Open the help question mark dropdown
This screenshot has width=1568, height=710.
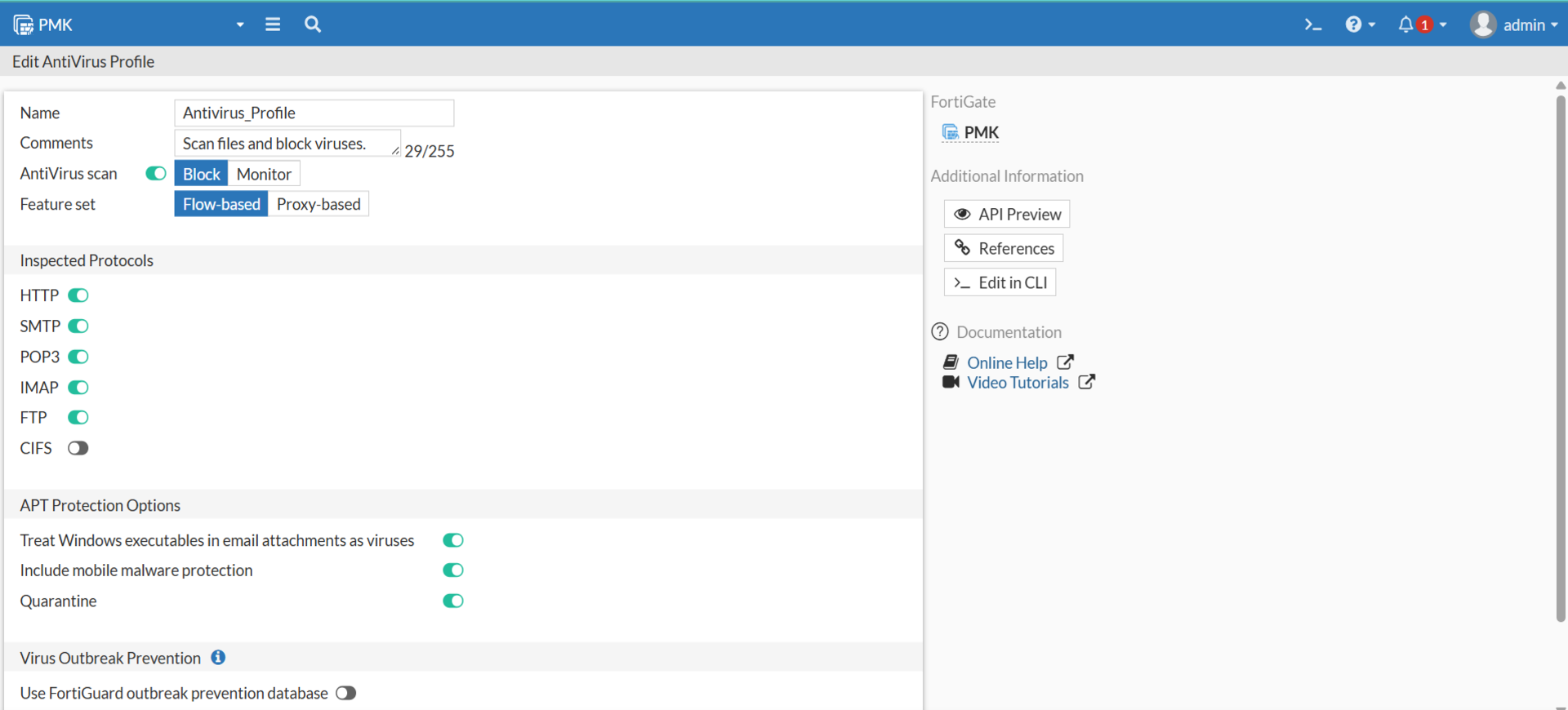[1359, 24]
